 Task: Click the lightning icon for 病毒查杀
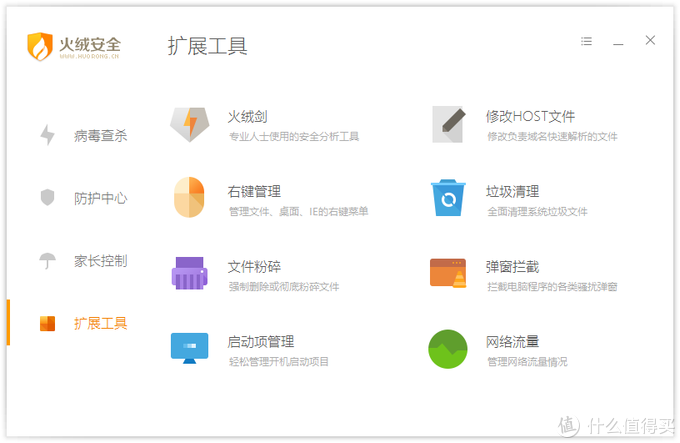pos(47,135)
